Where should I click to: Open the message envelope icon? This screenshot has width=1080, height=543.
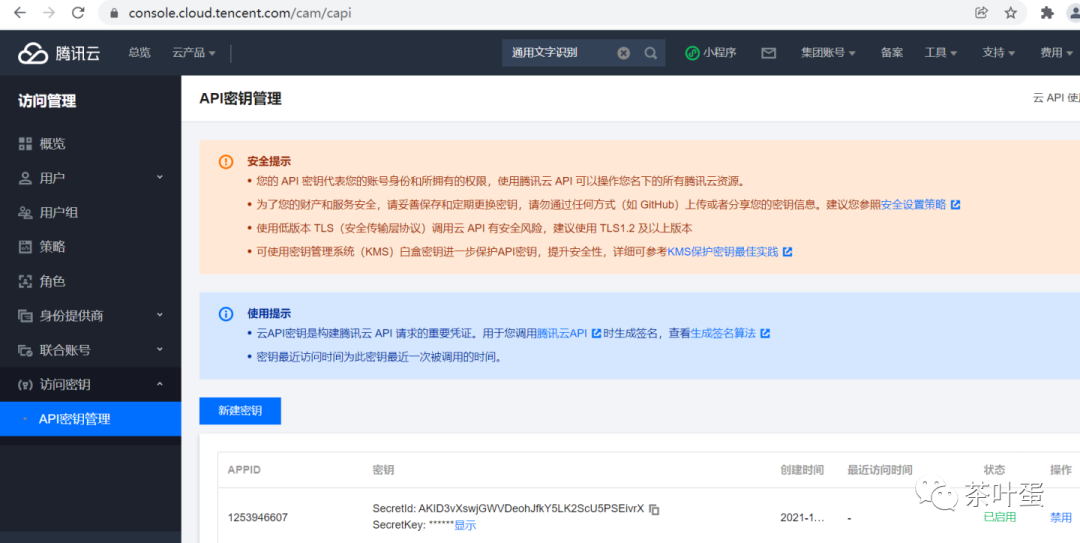[769, 53]
